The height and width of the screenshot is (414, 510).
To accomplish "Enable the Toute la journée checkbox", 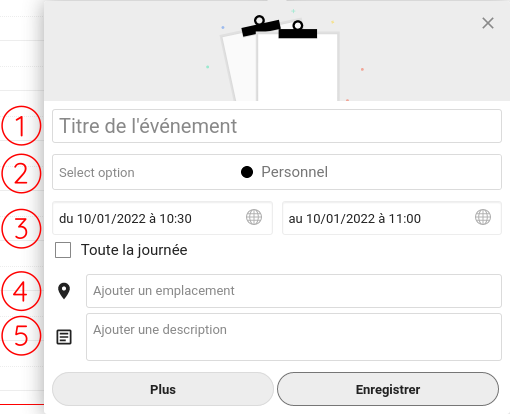I will click(63, 250).
